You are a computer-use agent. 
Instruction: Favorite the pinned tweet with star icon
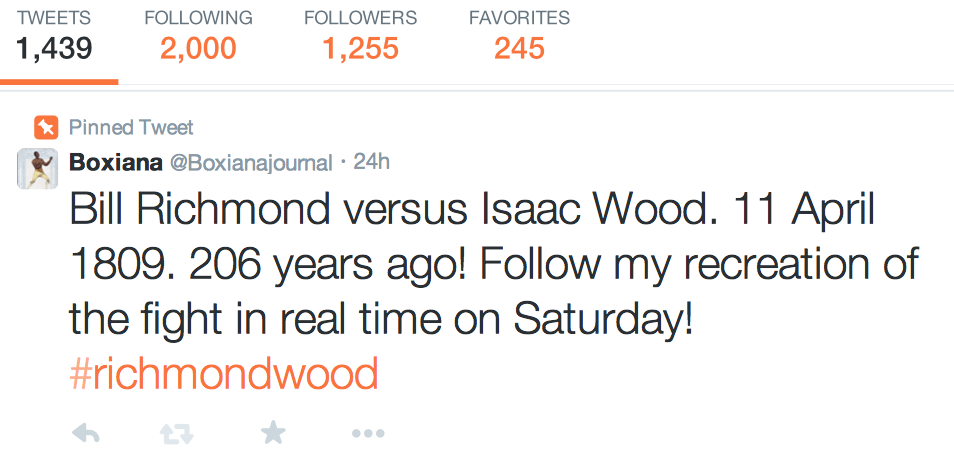[x=272, y=432]
